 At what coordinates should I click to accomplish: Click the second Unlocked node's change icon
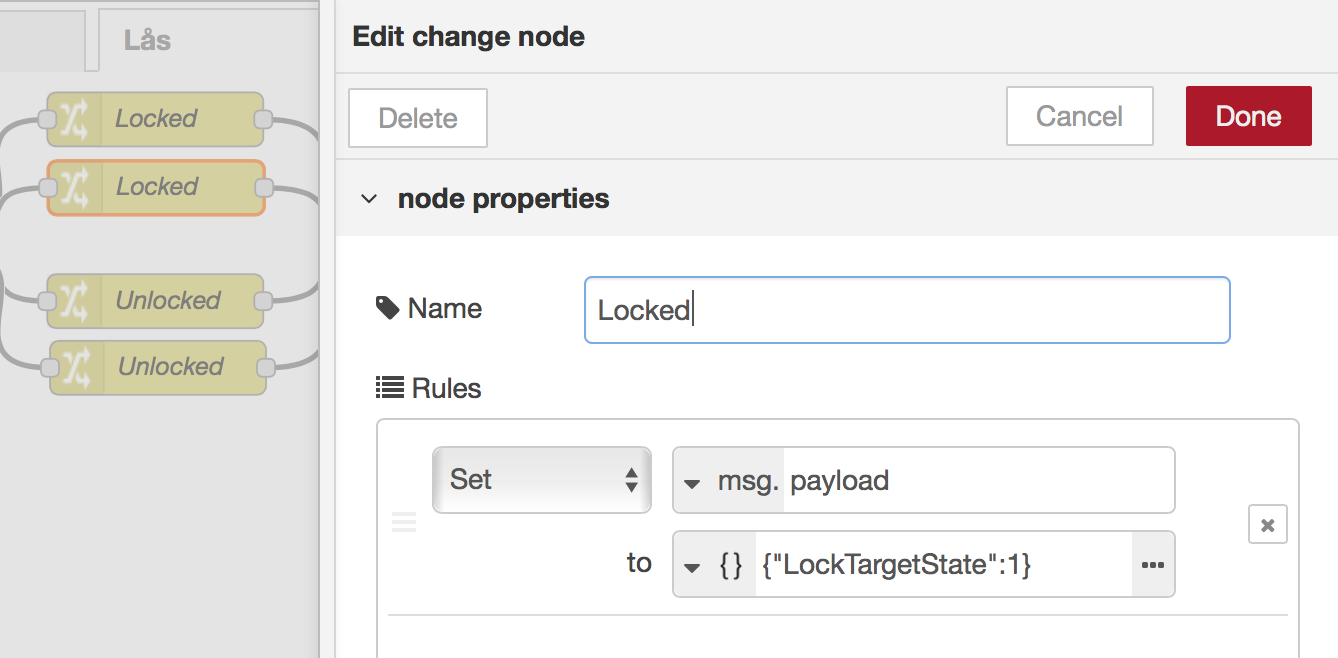77,367
